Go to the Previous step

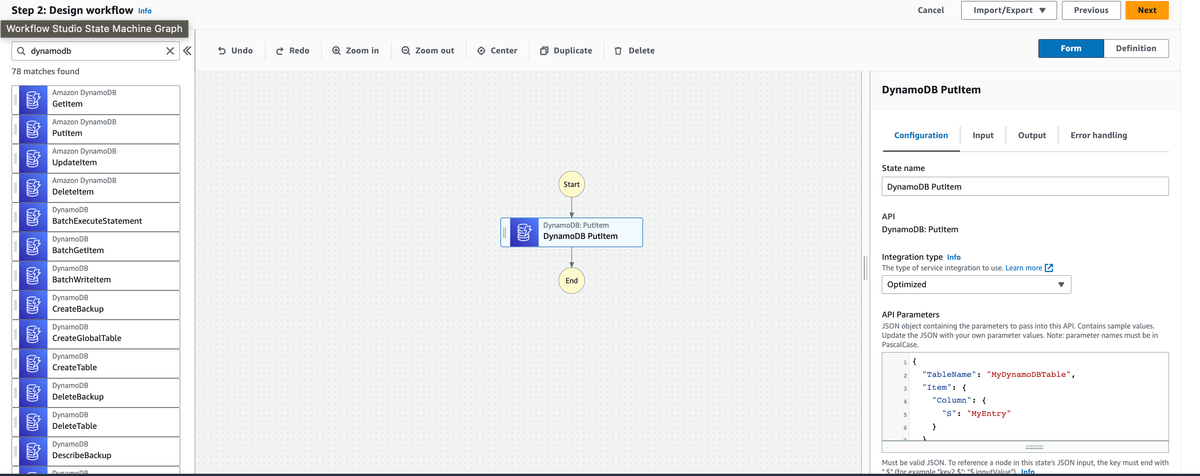1091,10
